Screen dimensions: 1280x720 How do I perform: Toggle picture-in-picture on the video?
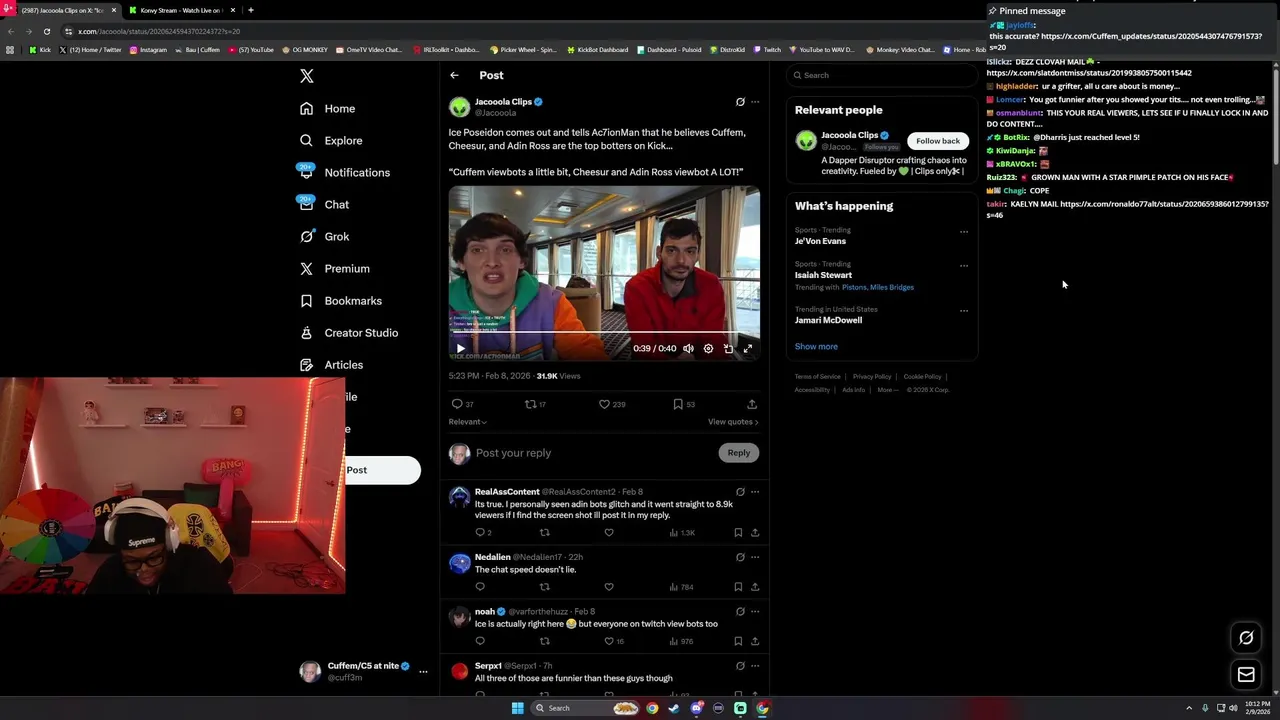tap(728, 349)
